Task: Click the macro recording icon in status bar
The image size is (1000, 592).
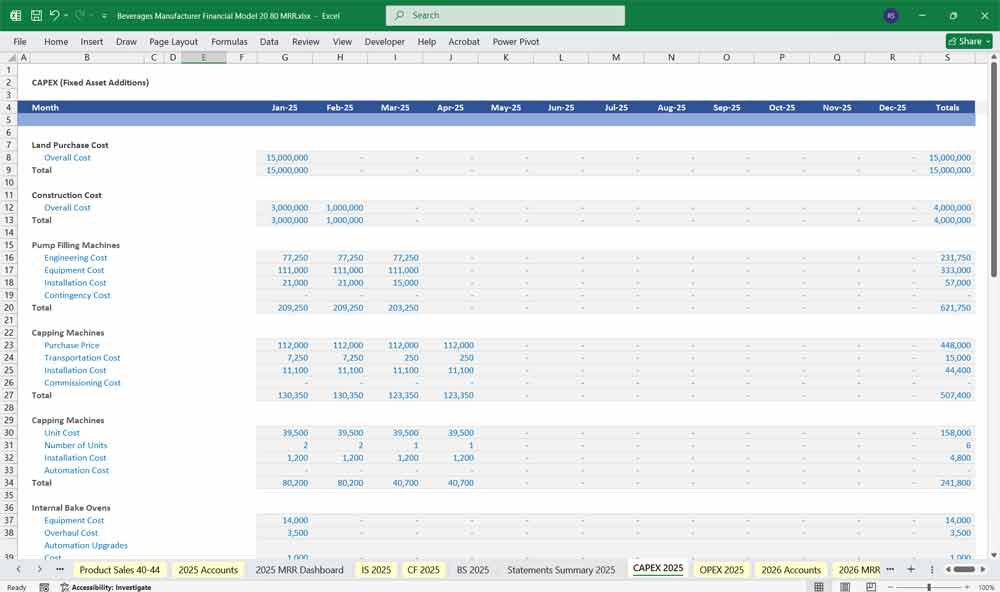Action: tap(45, 587)
